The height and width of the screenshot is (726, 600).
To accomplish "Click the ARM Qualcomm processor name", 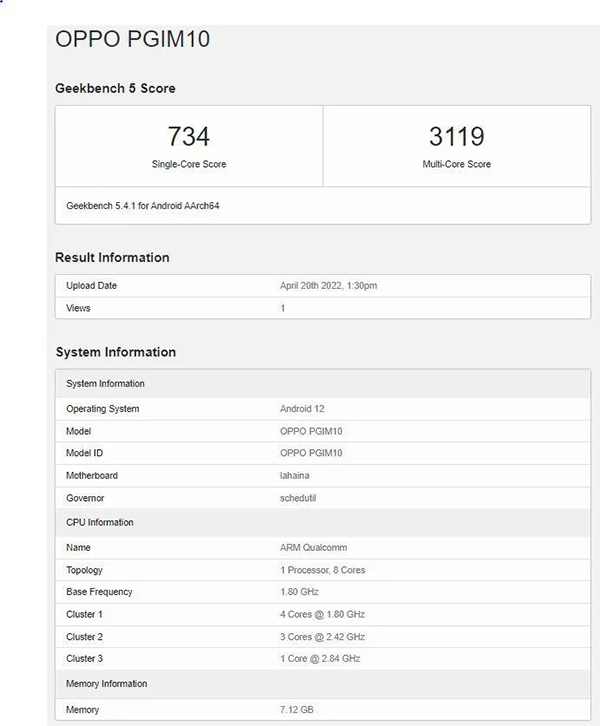I will pyautogui.click(x=313, y=548).
